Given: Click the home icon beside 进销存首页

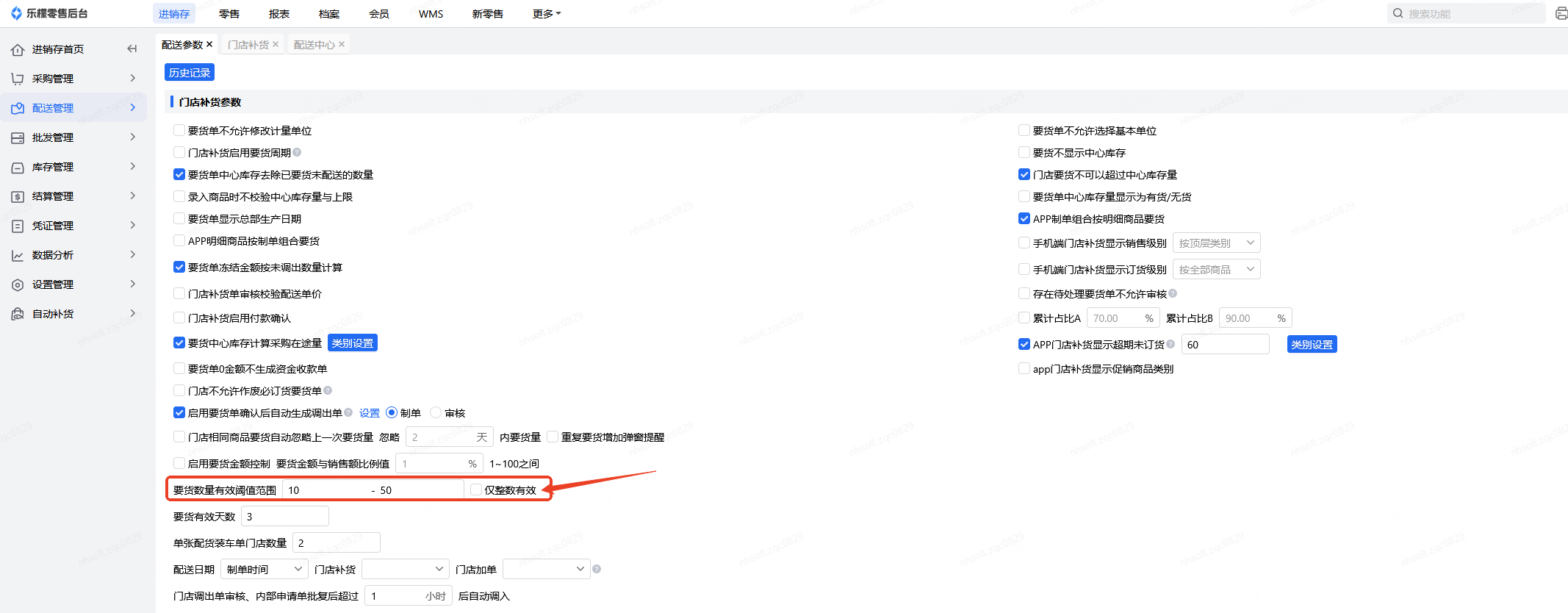Looking at the screenshot, I should (x=18, y=49).
